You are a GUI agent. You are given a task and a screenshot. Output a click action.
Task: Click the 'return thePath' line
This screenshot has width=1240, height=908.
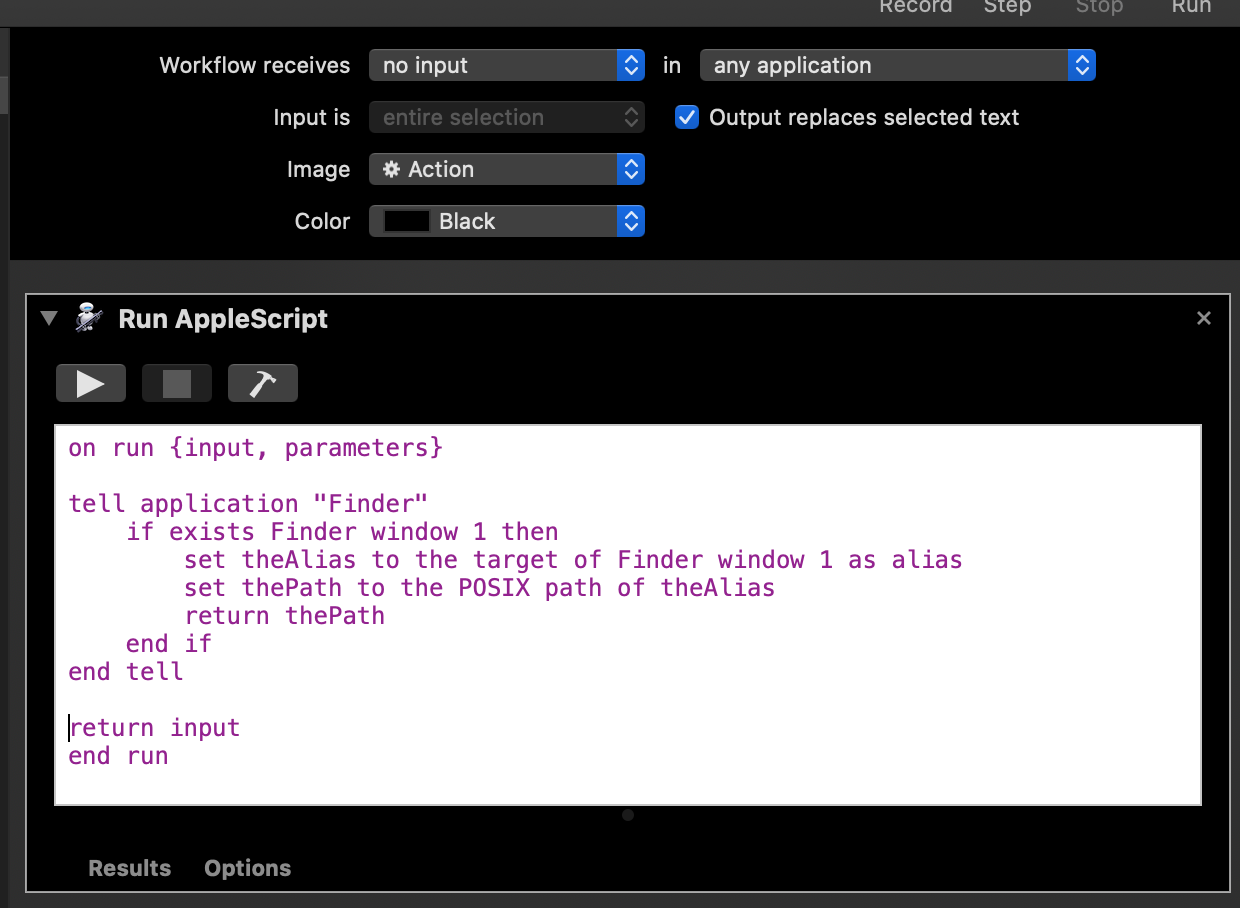point(285,616)
